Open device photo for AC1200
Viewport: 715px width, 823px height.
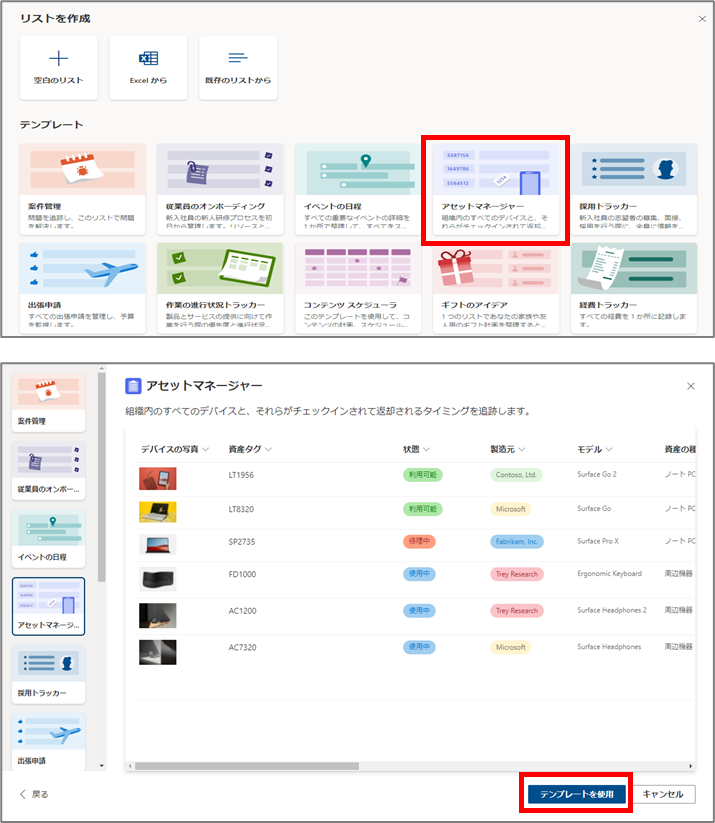pyautogui.click(x=157, y=616)
